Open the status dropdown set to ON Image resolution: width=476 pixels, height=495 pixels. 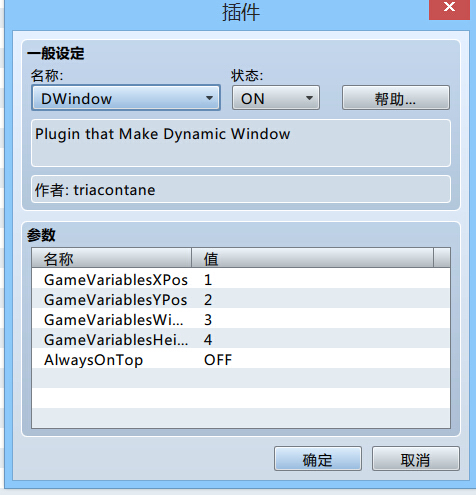pyautogui.click(x=276, y=98)
